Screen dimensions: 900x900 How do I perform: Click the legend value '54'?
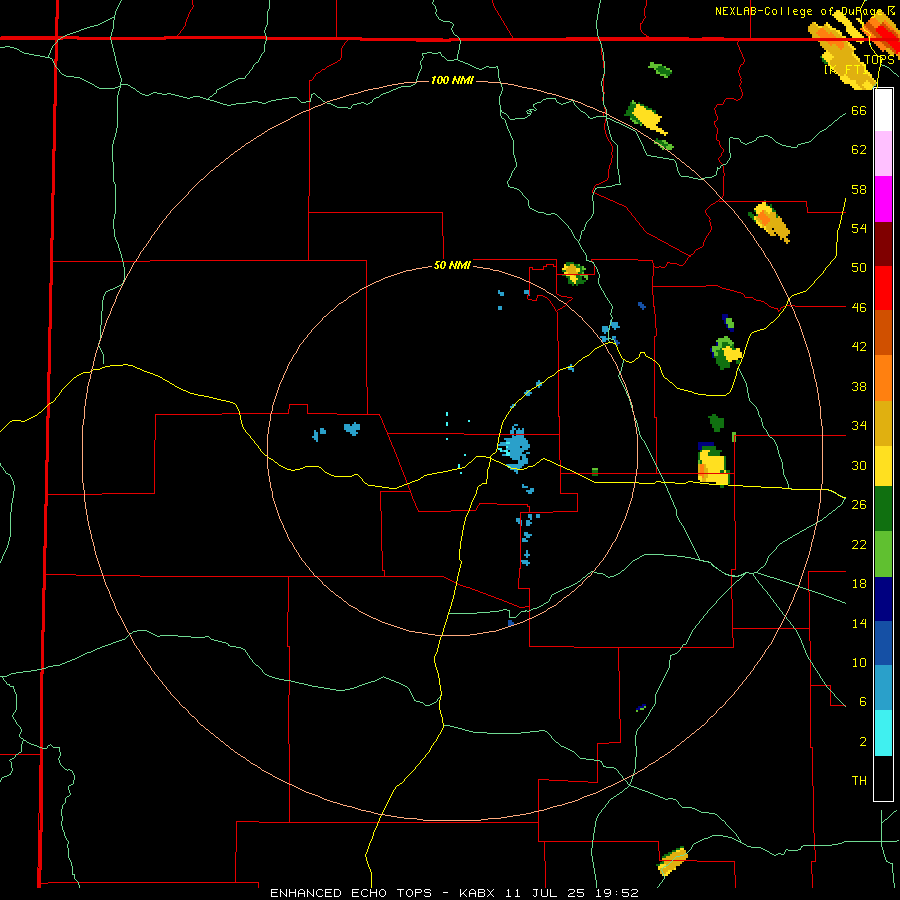point(859,228)
